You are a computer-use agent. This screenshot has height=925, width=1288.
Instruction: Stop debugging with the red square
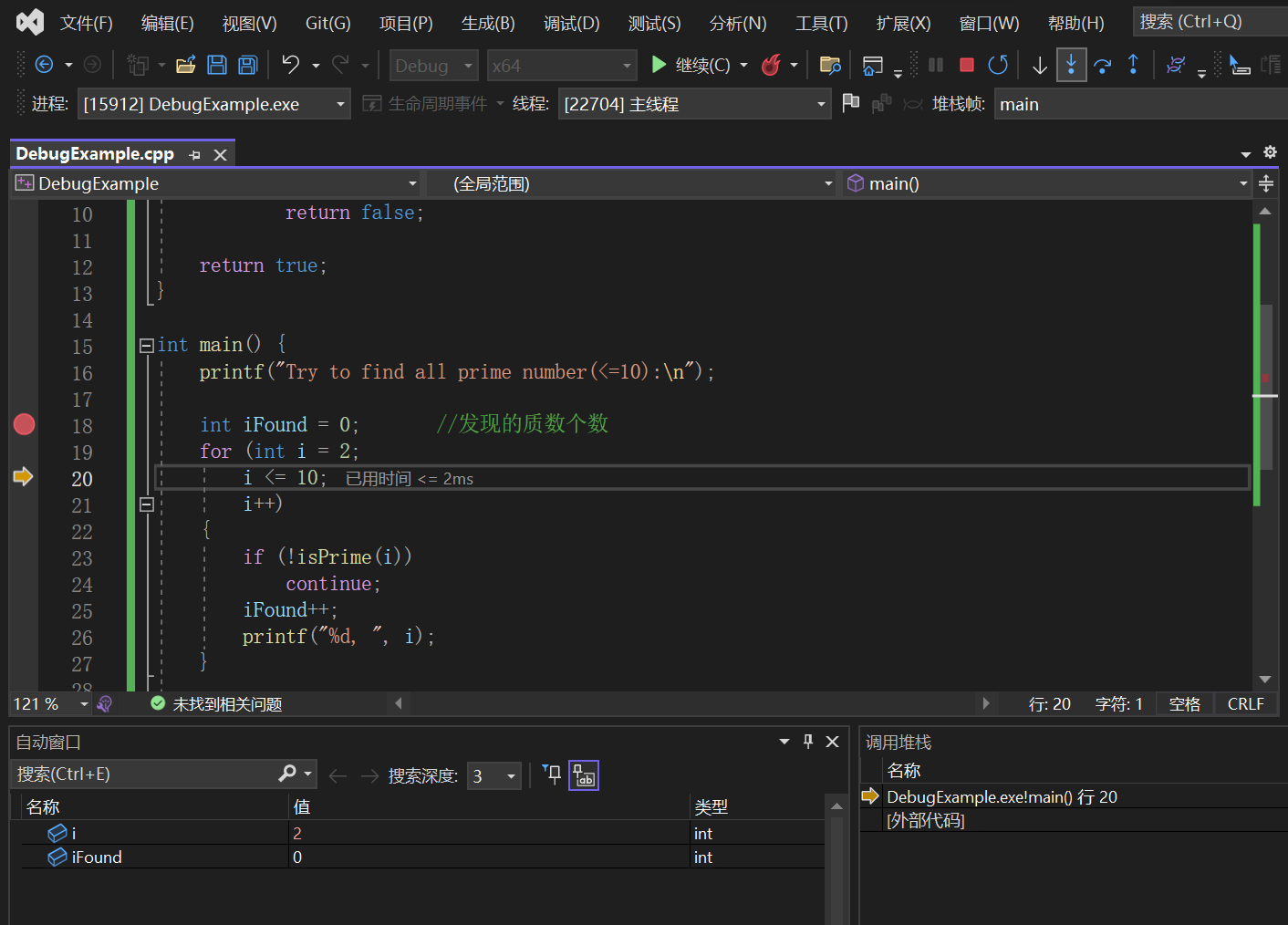pyautogui.click(x=967, y=65)
